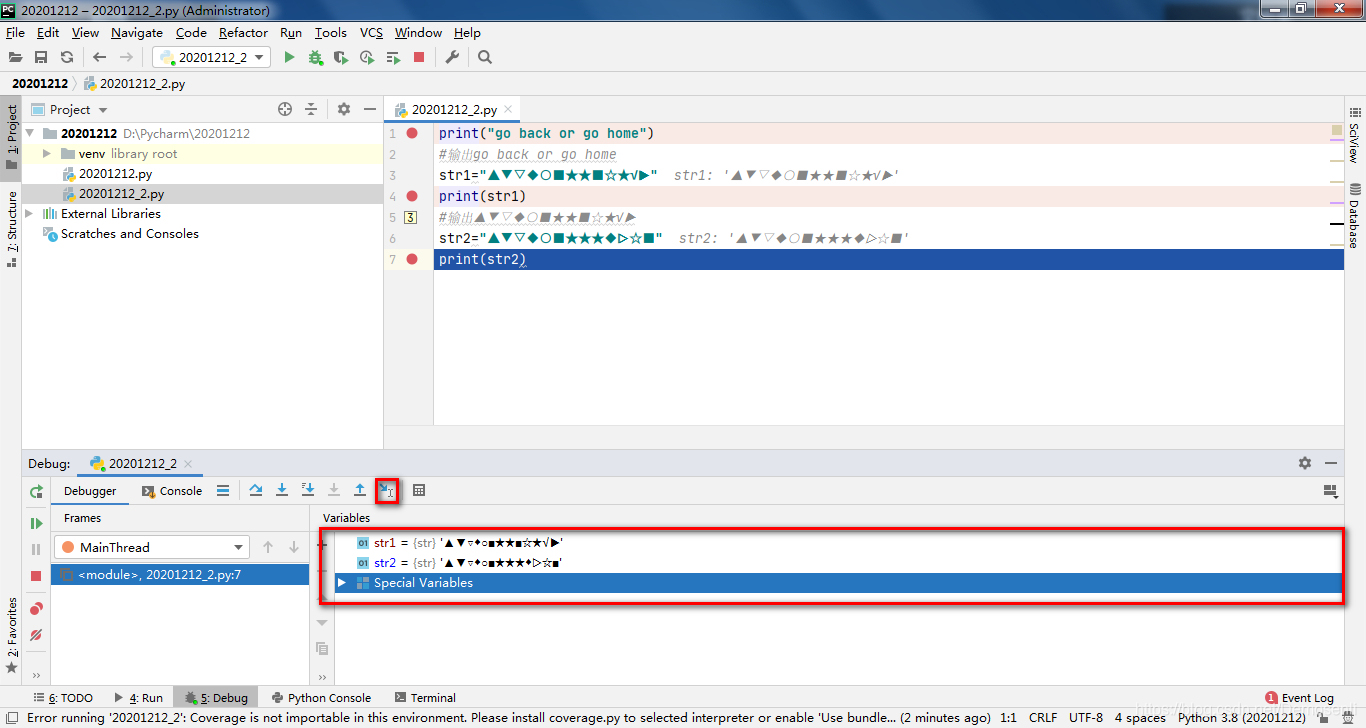
Task: Open the Refactor menu
Action: 243,32
